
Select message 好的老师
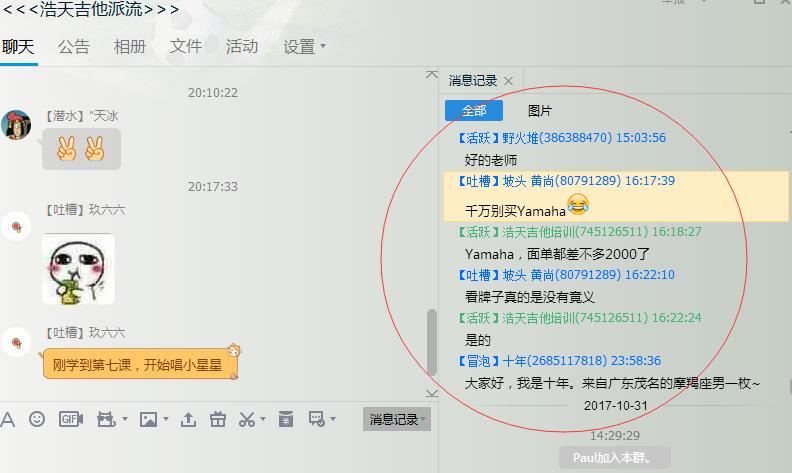pos(490,160)
